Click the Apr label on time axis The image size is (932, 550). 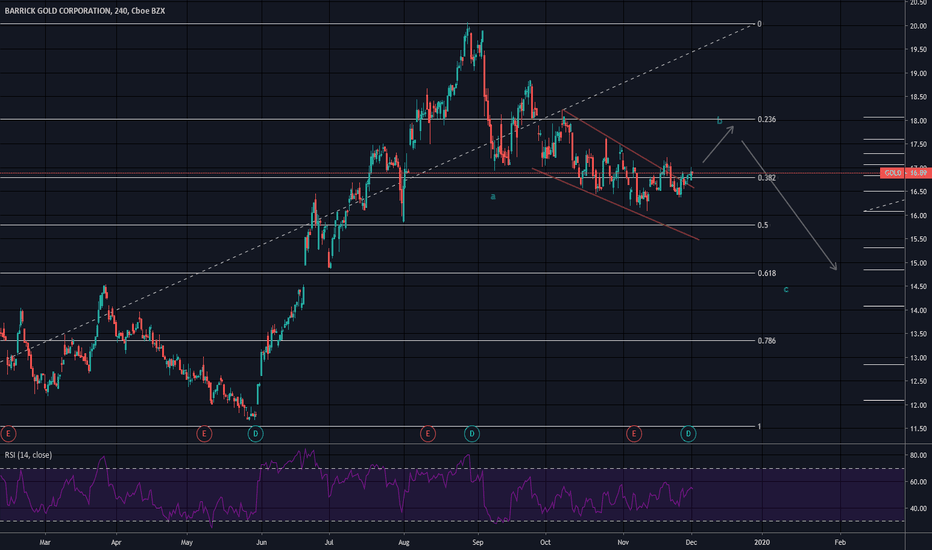[116, 542]
